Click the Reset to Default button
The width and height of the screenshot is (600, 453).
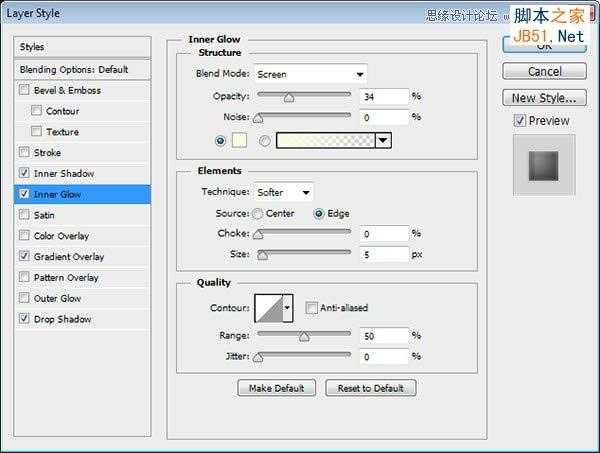[x=370, y=388]
